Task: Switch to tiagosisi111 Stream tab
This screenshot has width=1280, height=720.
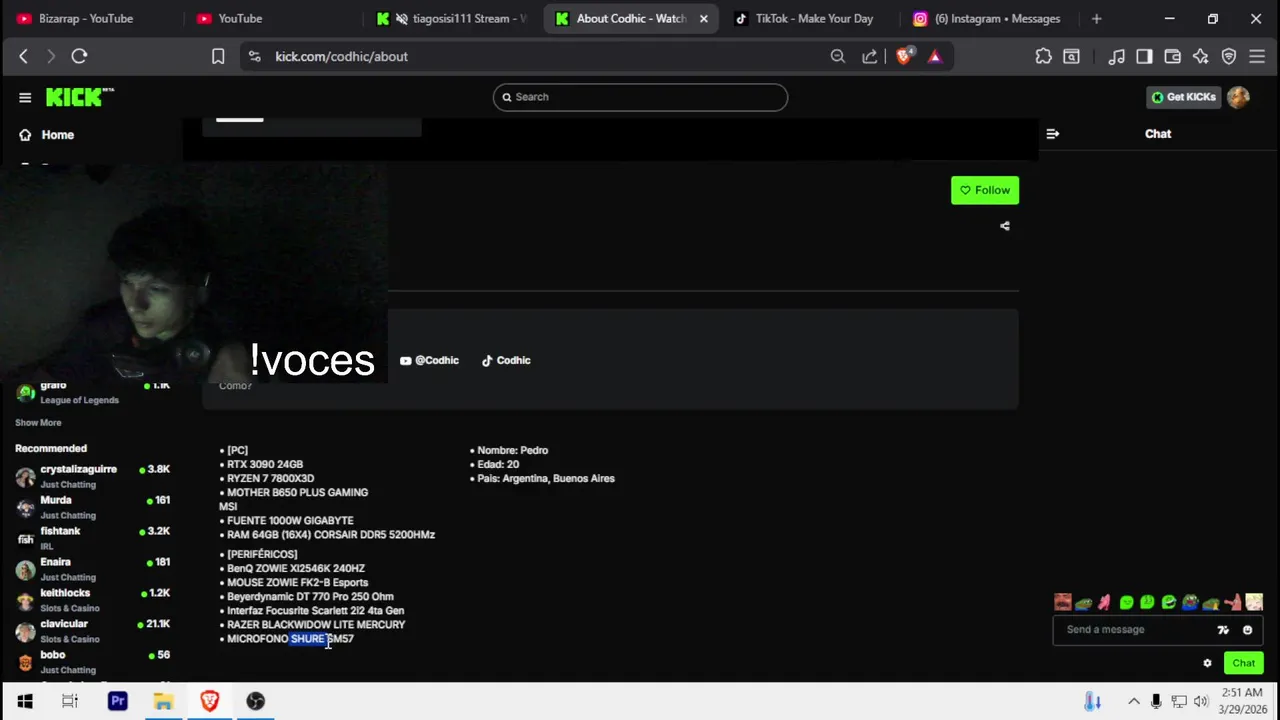Action: (x=453, y=19)
